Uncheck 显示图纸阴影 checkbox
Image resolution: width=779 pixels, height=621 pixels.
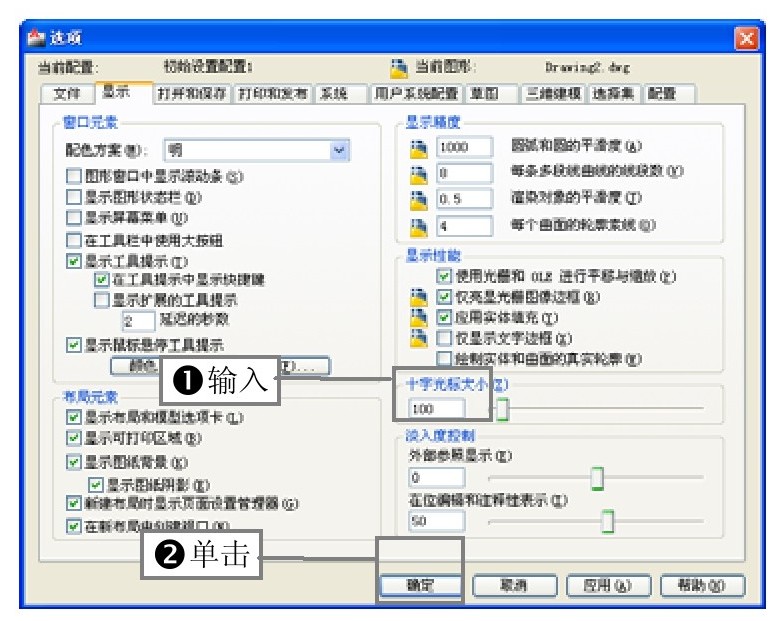[x=95, y=484]
